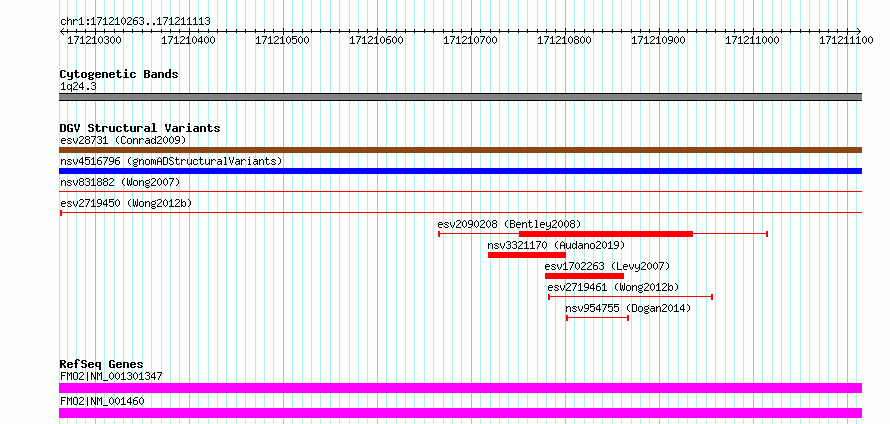Image resolution: width=890 pixels, height=424 pixels.
Task: Click the FMO2|NM_001460 gene label
Action: (102, 401)
